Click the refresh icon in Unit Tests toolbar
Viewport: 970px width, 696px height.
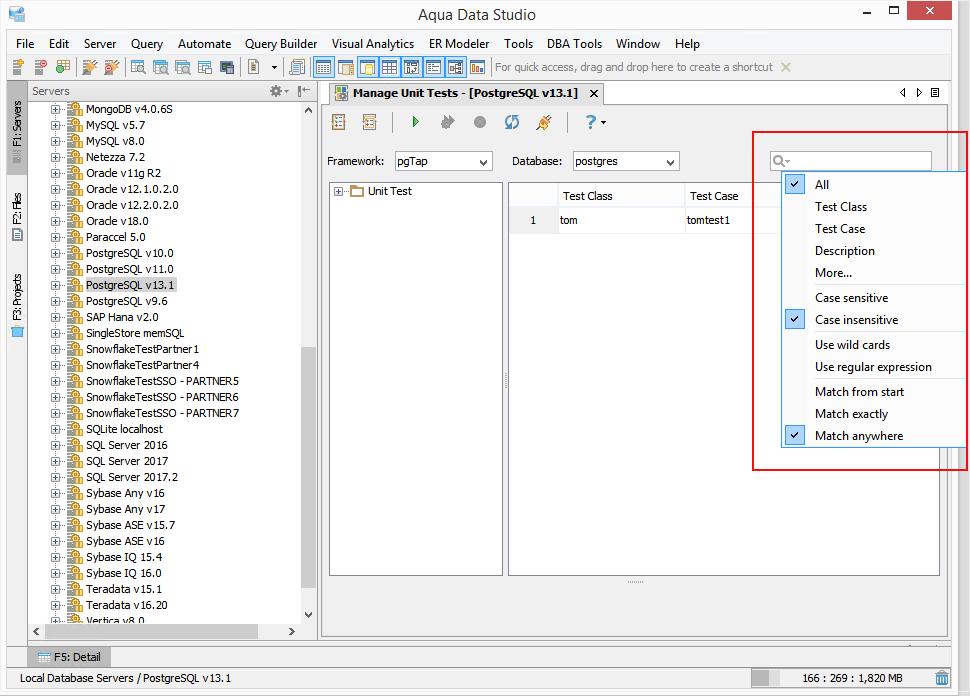[x=512, y=122]
